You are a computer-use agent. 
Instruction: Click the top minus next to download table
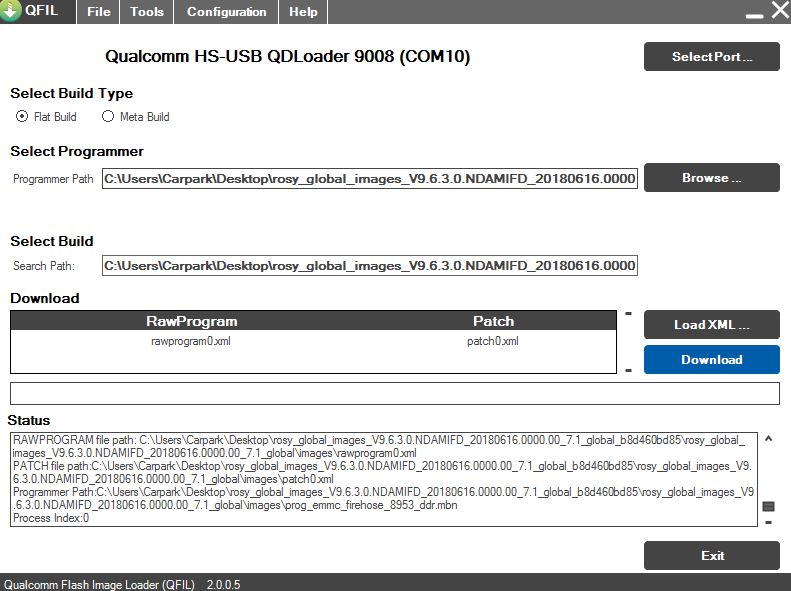click(629, 314)
